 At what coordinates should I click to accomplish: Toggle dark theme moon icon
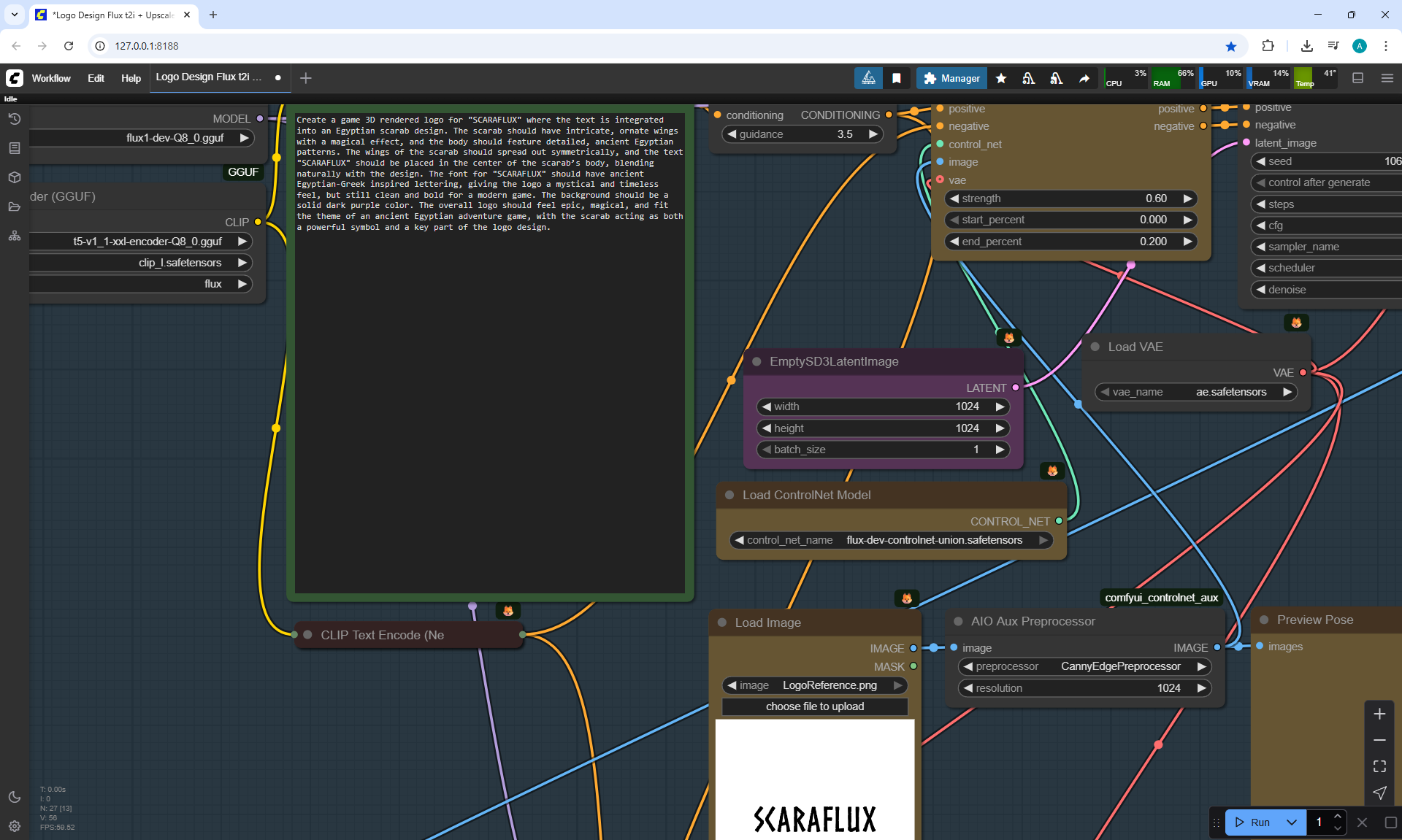click(x=15, y=797)
